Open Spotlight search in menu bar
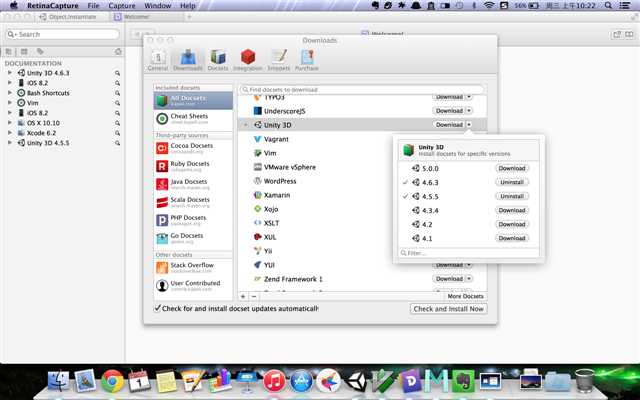Image resolution: width=640 pixels, height=400 pixels. [608, 6]
